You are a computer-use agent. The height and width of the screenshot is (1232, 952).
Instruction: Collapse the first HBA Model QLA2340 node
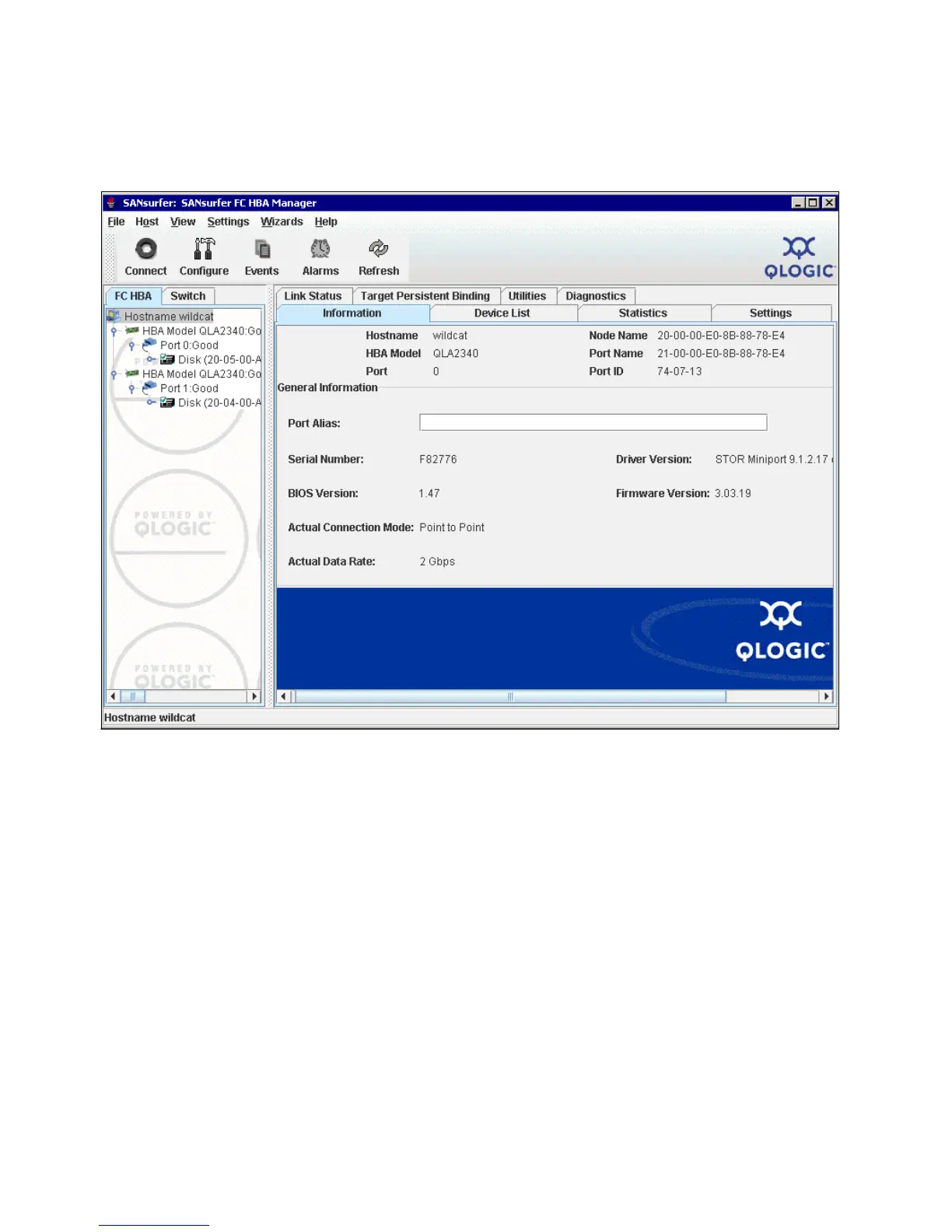pos(114,331)
